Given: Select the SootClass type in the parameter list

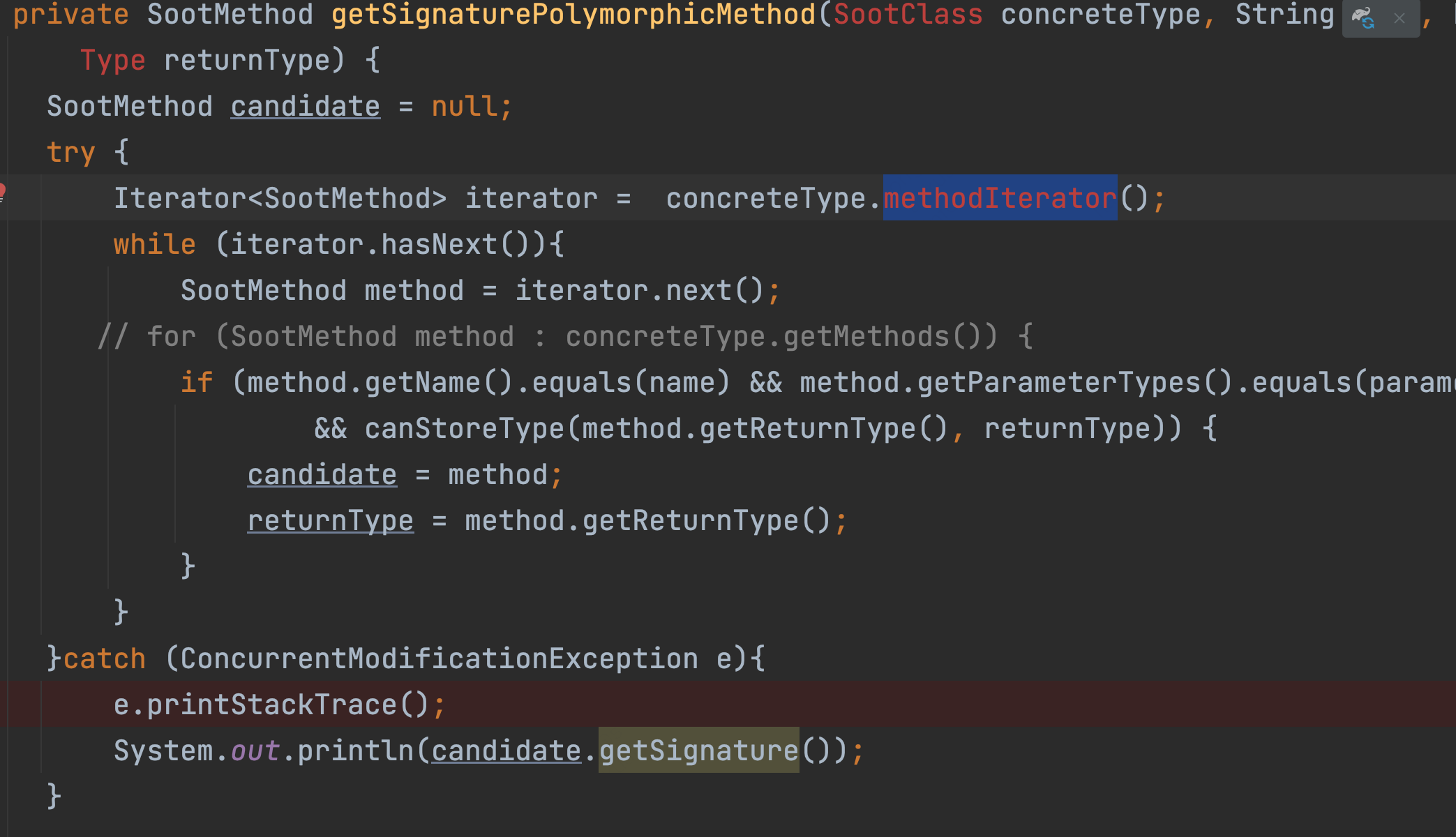Looking at the screenshot, I should pyautogui.click(x=908, y=14).
